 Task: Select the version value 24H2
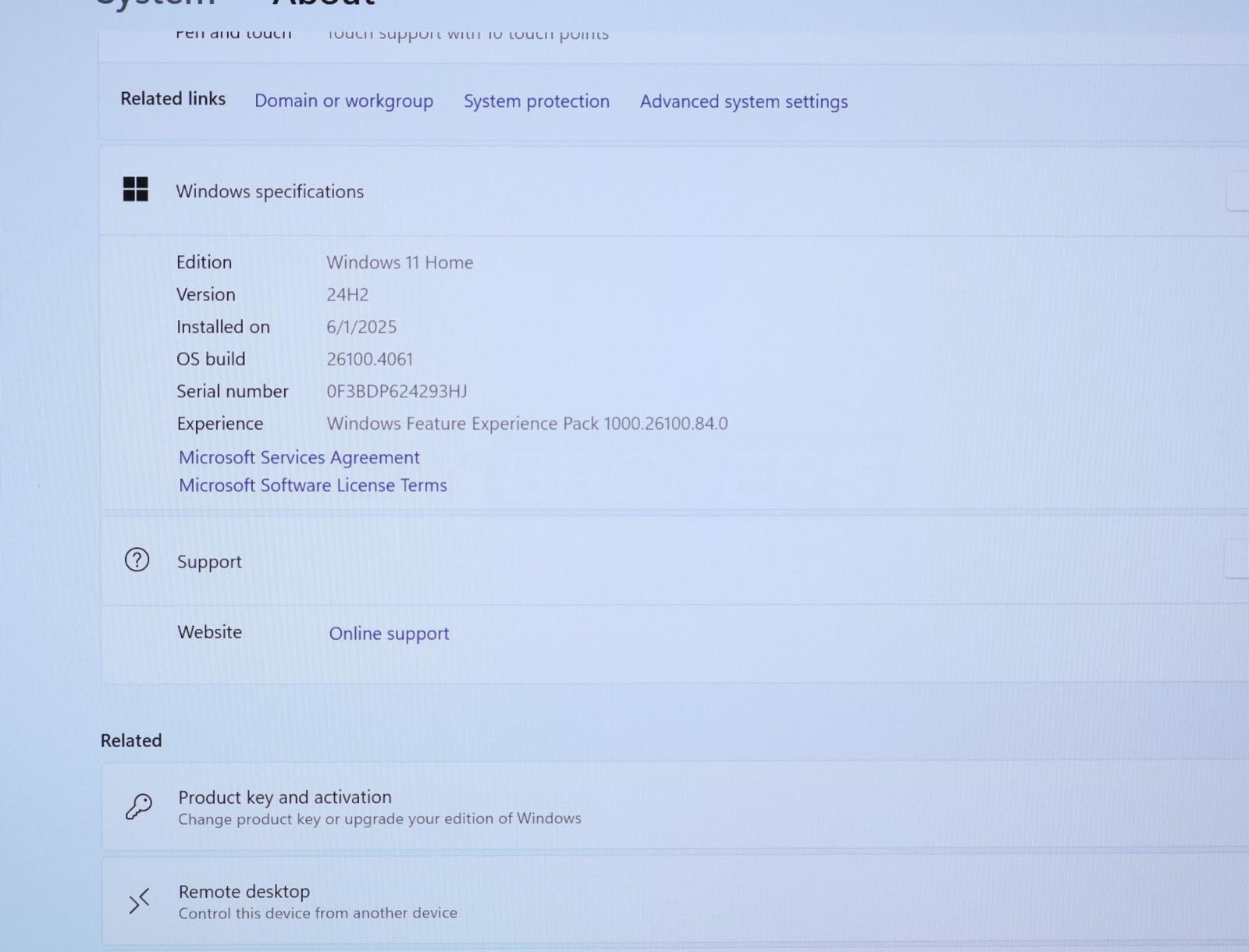[x=347, y=295]
